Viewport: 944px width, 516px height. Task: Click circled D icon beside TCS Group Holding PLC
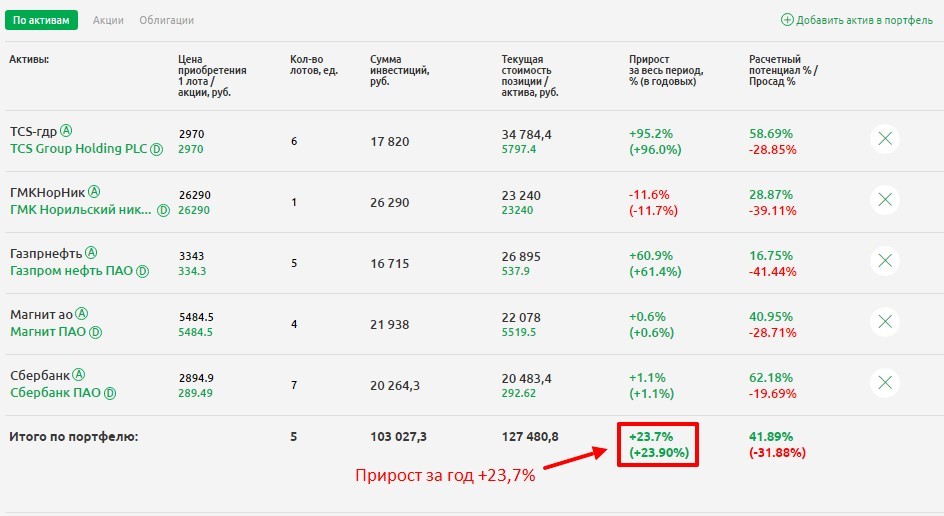click(x=157, y=149)
